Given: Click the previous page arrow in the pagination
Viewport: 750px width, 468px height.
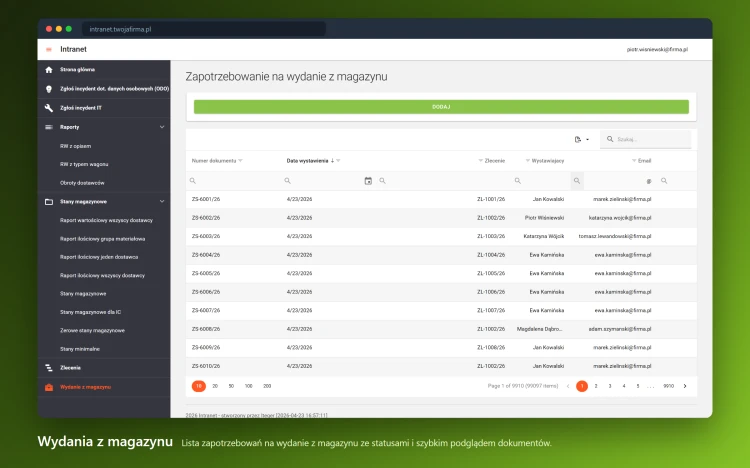Looking at the screenshot, I should (568, 386).
